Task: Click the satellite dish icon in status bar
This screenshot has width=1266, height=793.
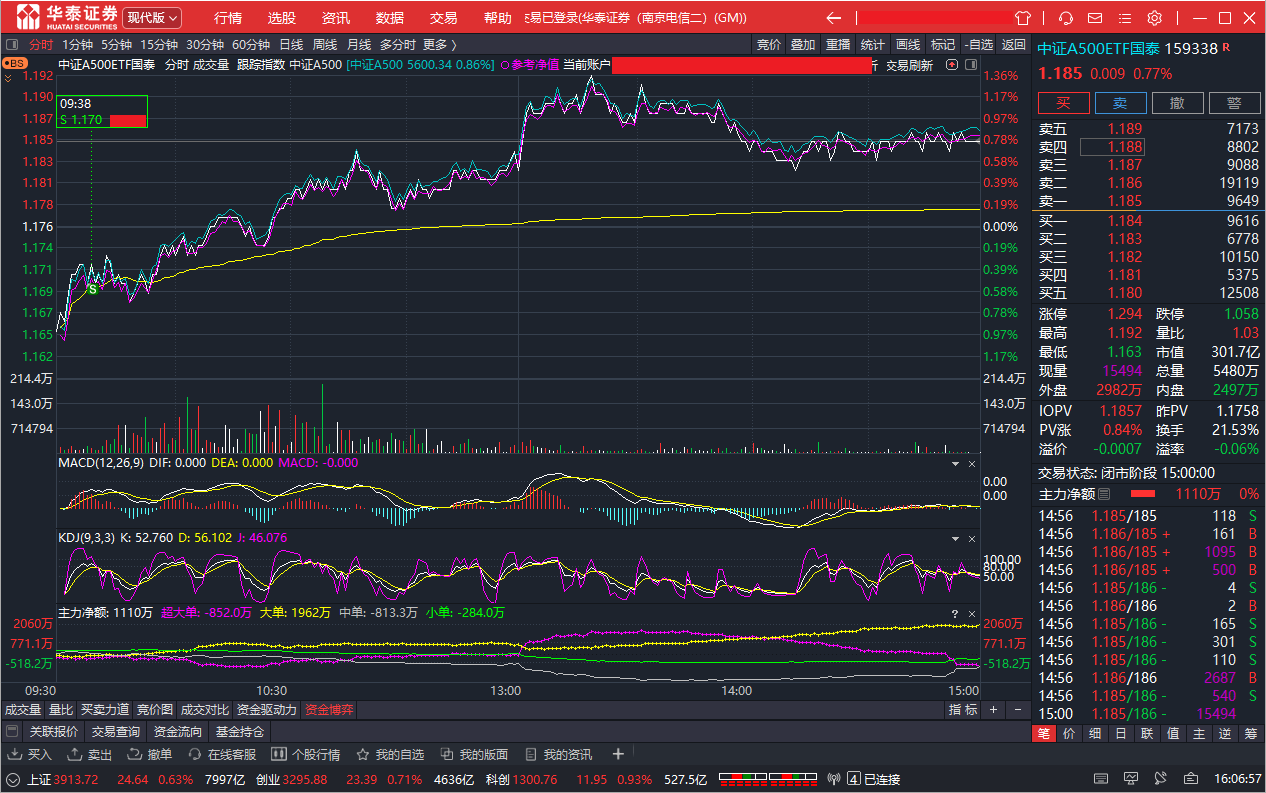Action: 1158,778
